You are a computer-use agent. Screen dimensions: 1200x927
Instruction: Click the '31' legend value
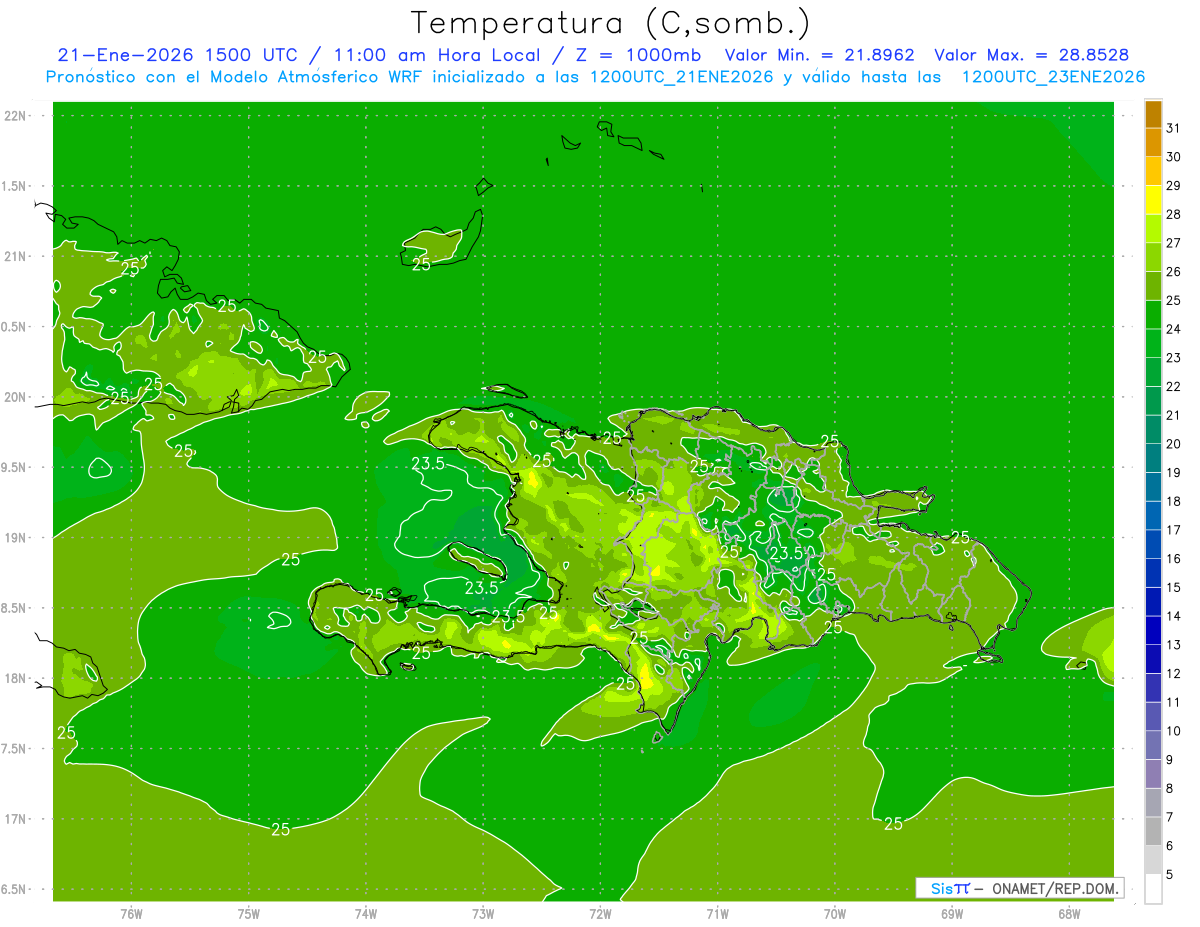[1174, 128]
